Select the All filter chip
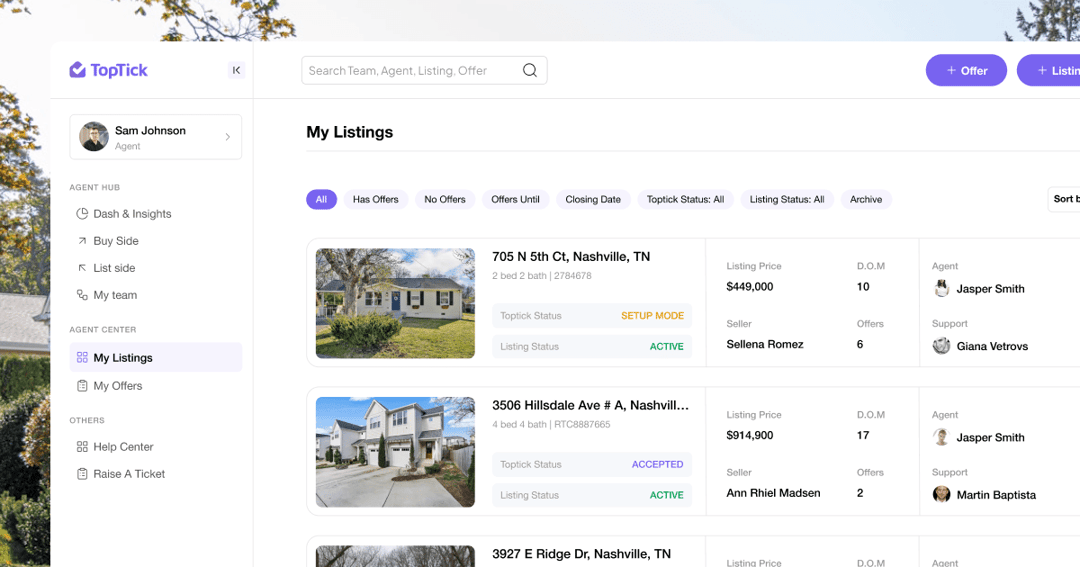 (321, 199)
